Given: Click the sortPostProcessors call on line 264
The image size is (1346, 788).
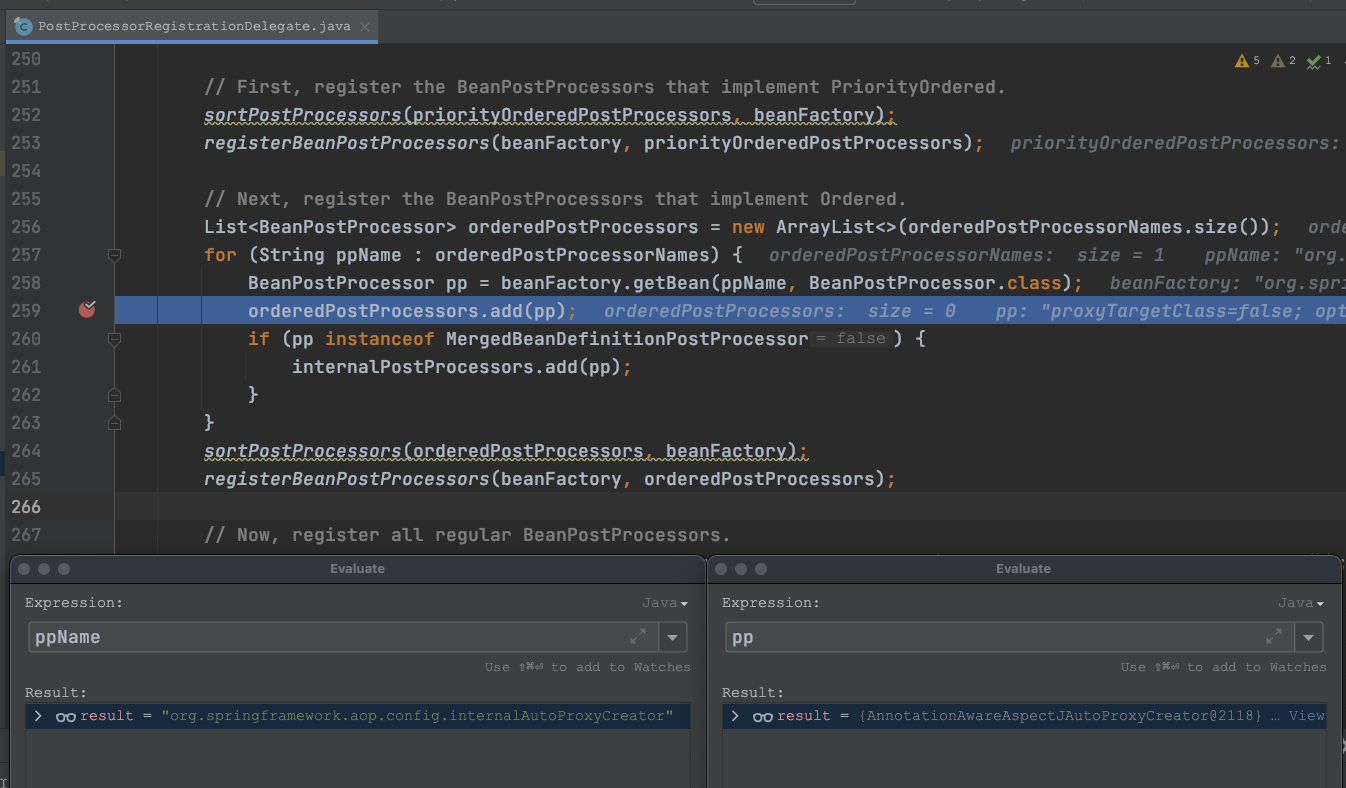Looking at the screenshot, I should (506, 451).
